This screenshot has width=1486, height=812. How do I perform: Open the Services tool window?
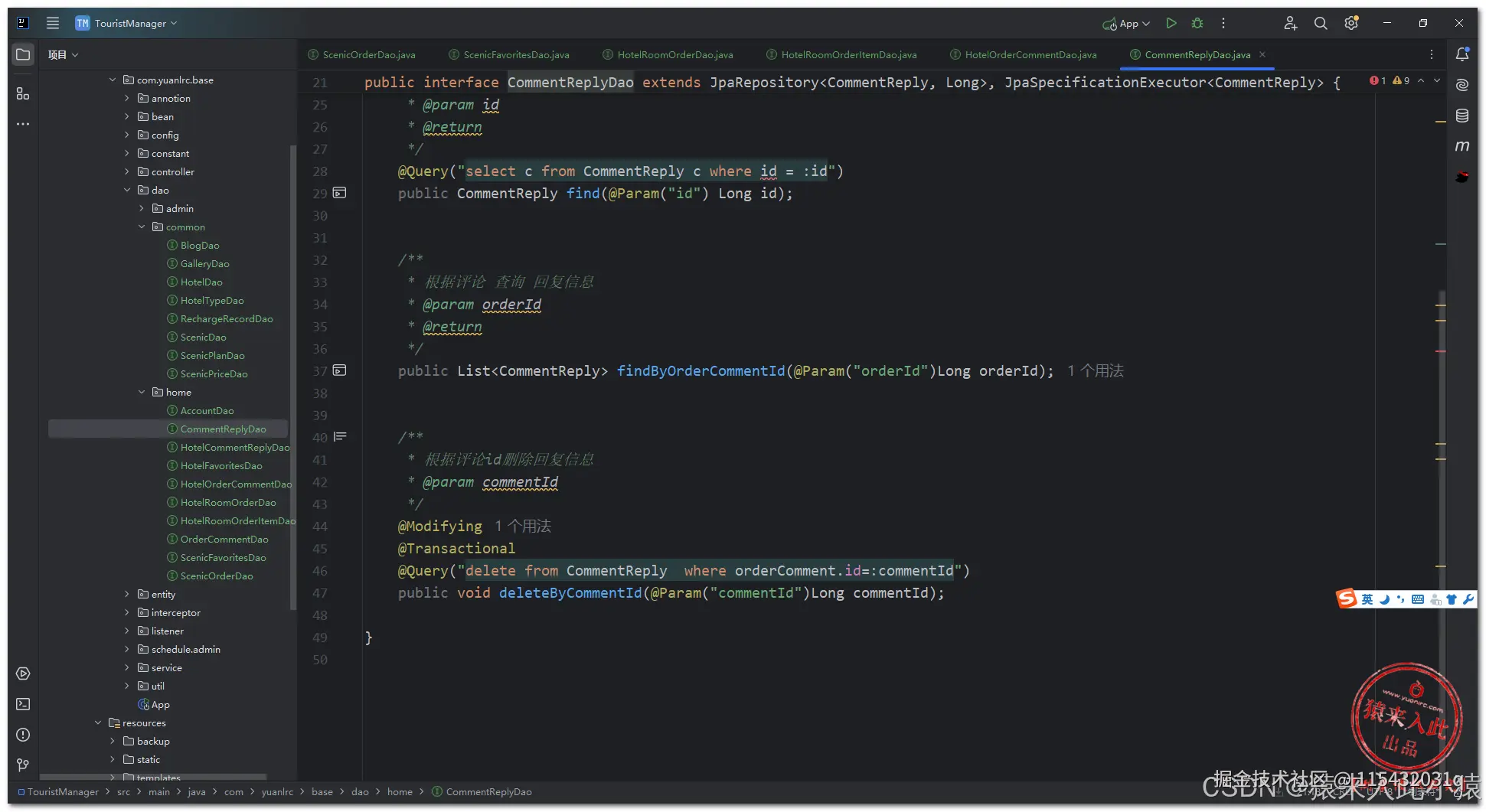pyautogui.click(x=23, y=673)
